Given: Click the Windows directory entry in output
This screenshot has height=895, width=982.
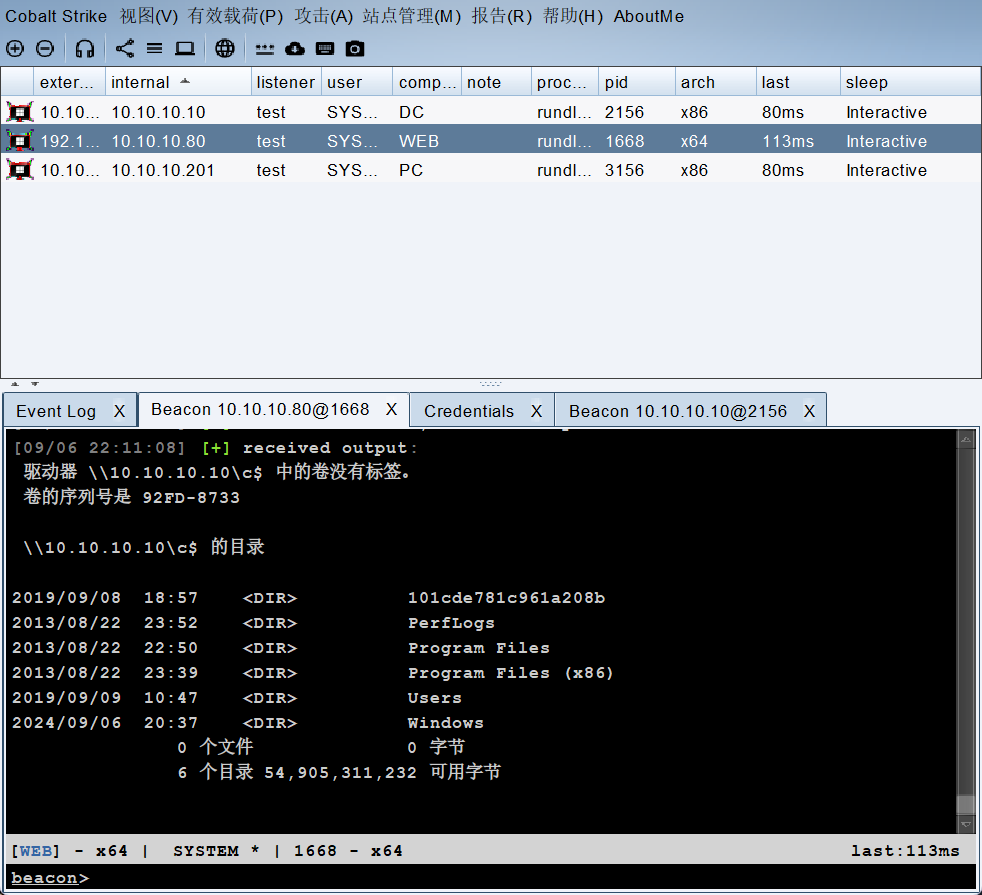Looking at the screenshot, I should pyautogui.click(x=445, y=723).
